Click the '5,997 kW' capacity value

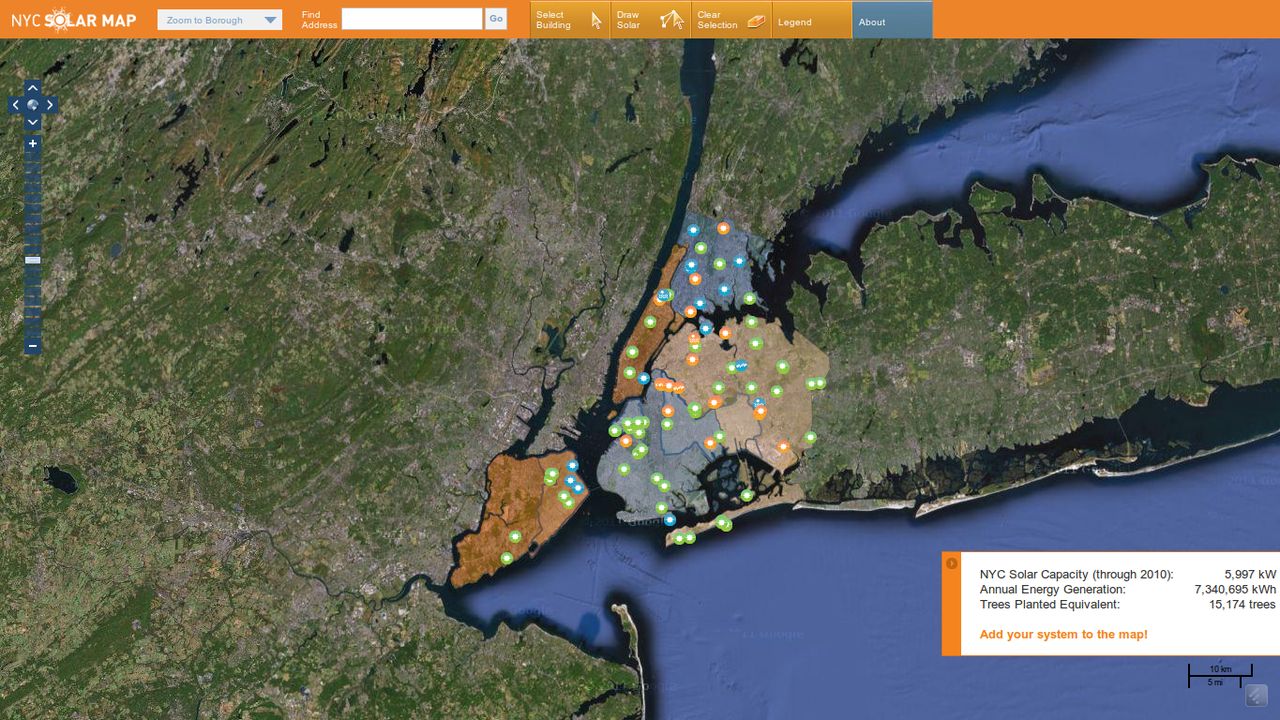pos(1250,574)
